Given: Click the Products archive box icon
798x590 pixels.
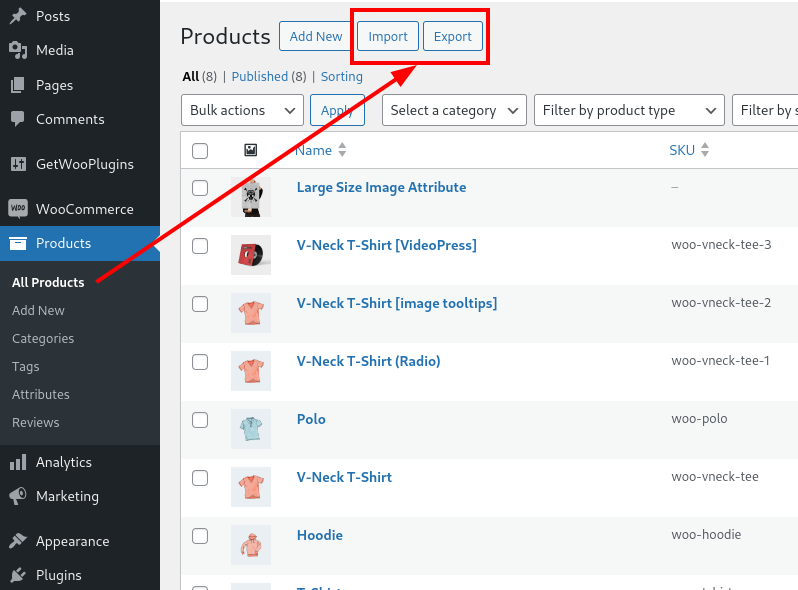Looking at the screenshot, I should (18, 243).
